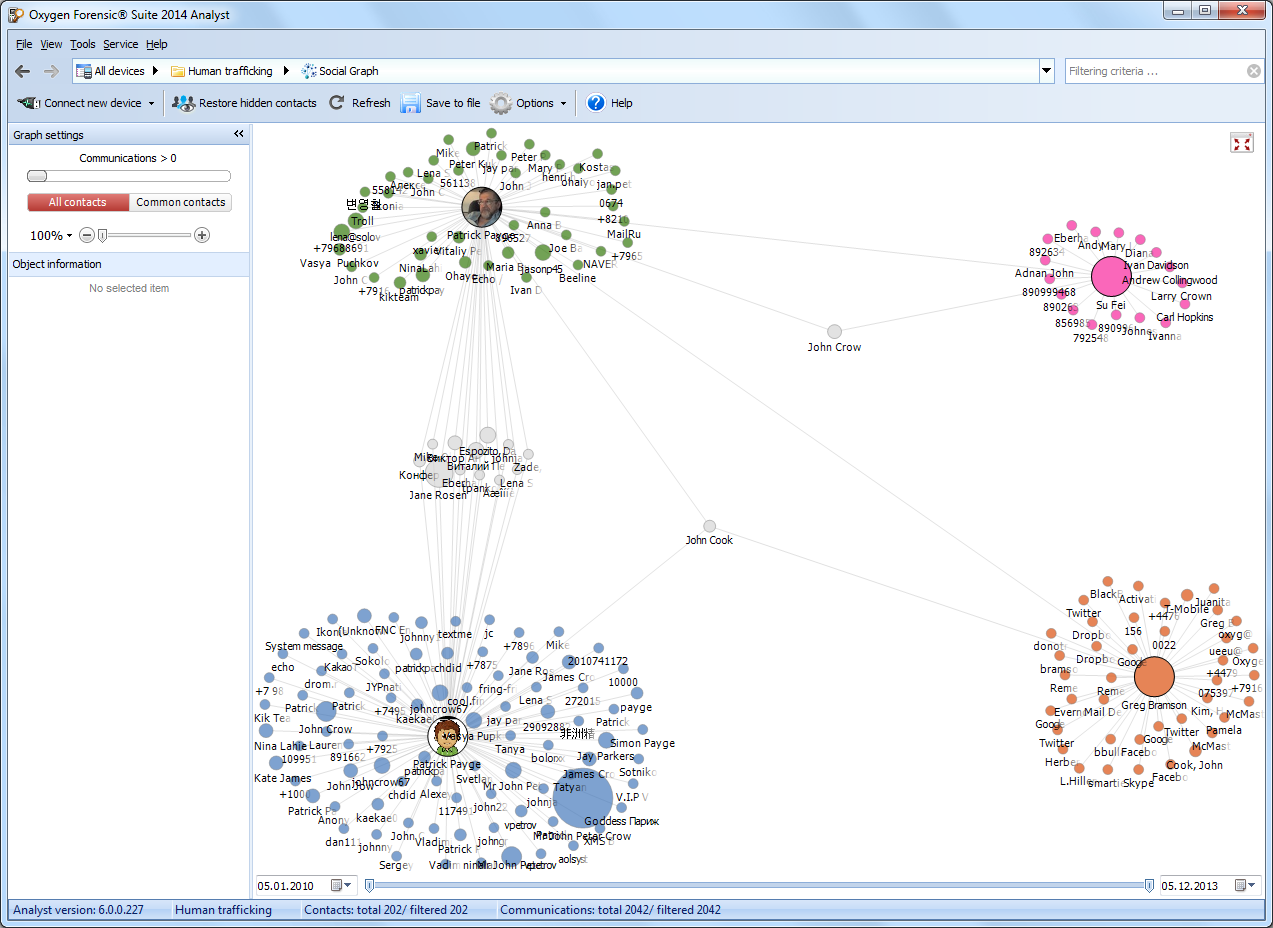This screenshot has height=928, width=1273.
Task: Collapse the Graph settings panel
Action: point(239,134)
